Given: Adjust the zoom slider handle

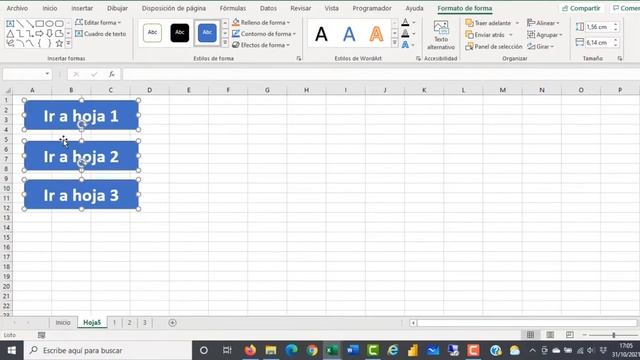Looking at the screenshot, I should coord(613,335).
